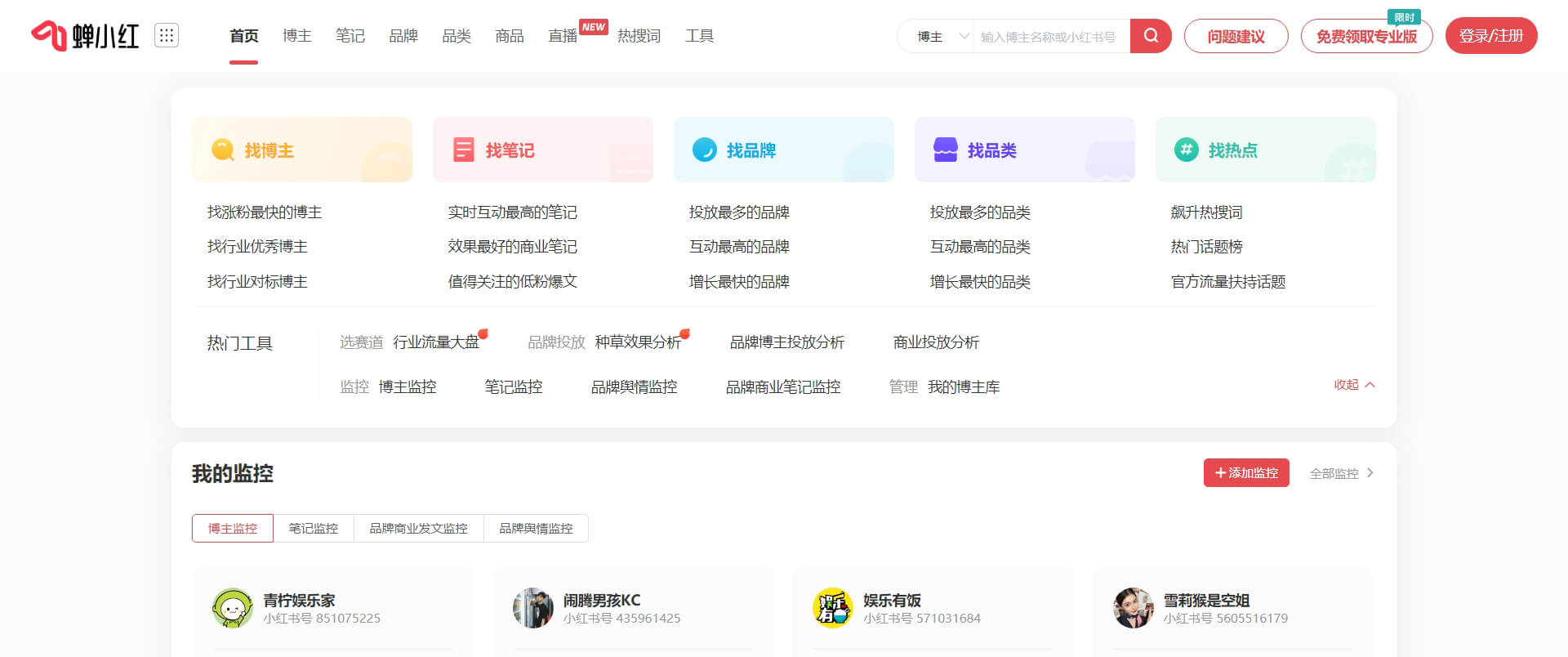The image size is (1568, 657).
Task: Click 添加监控 button
Action: [1246, 473]
